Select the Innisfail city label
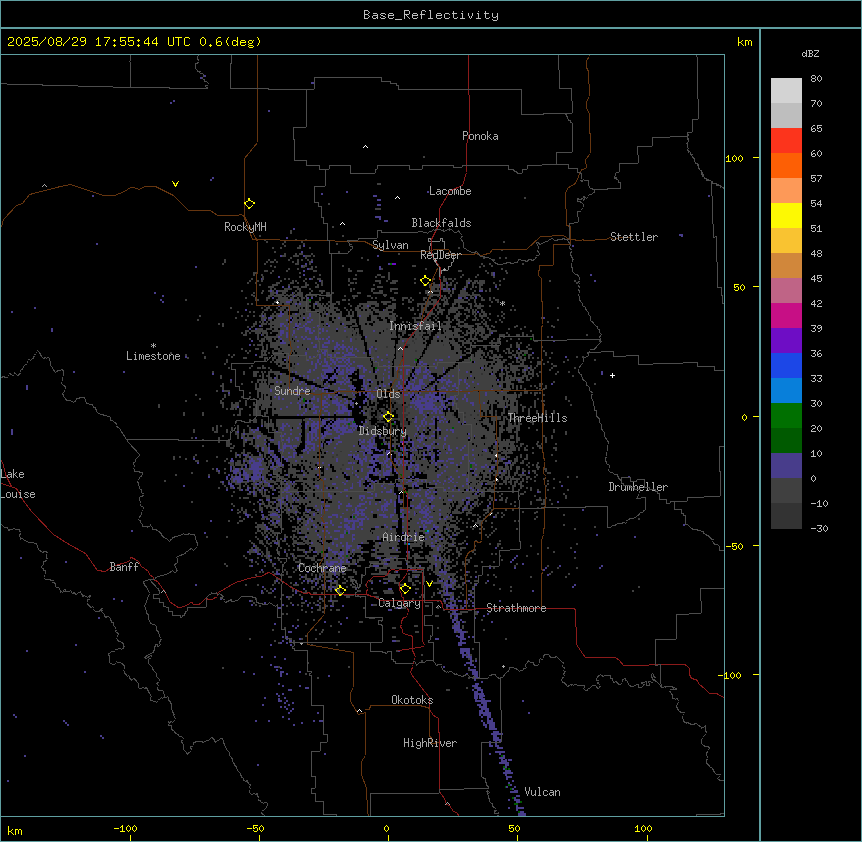Screen dimensions: 862x842 coord(415,326)
